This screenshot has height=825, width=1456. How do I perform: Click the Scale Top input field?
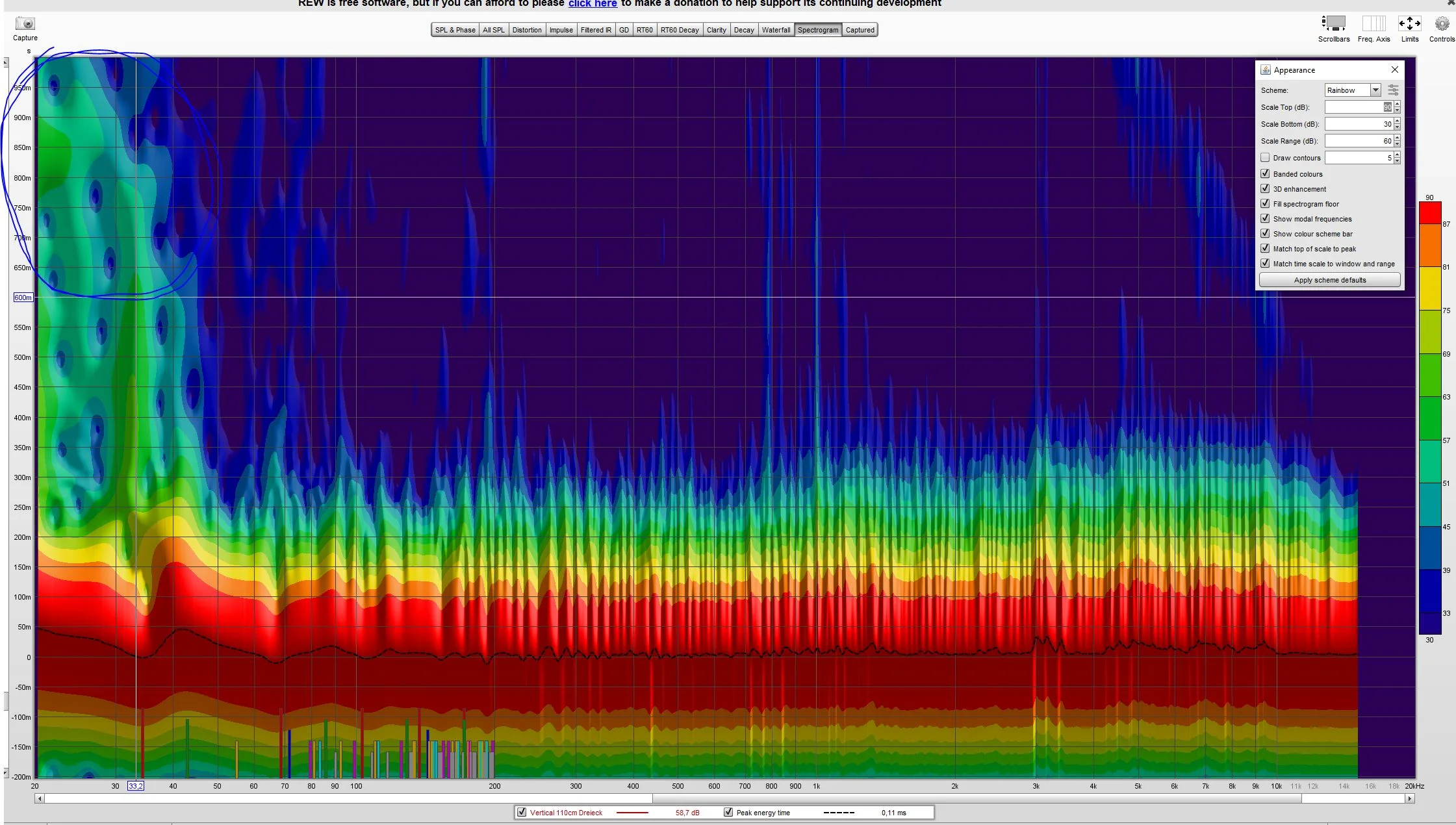[x=1359, y=107]
